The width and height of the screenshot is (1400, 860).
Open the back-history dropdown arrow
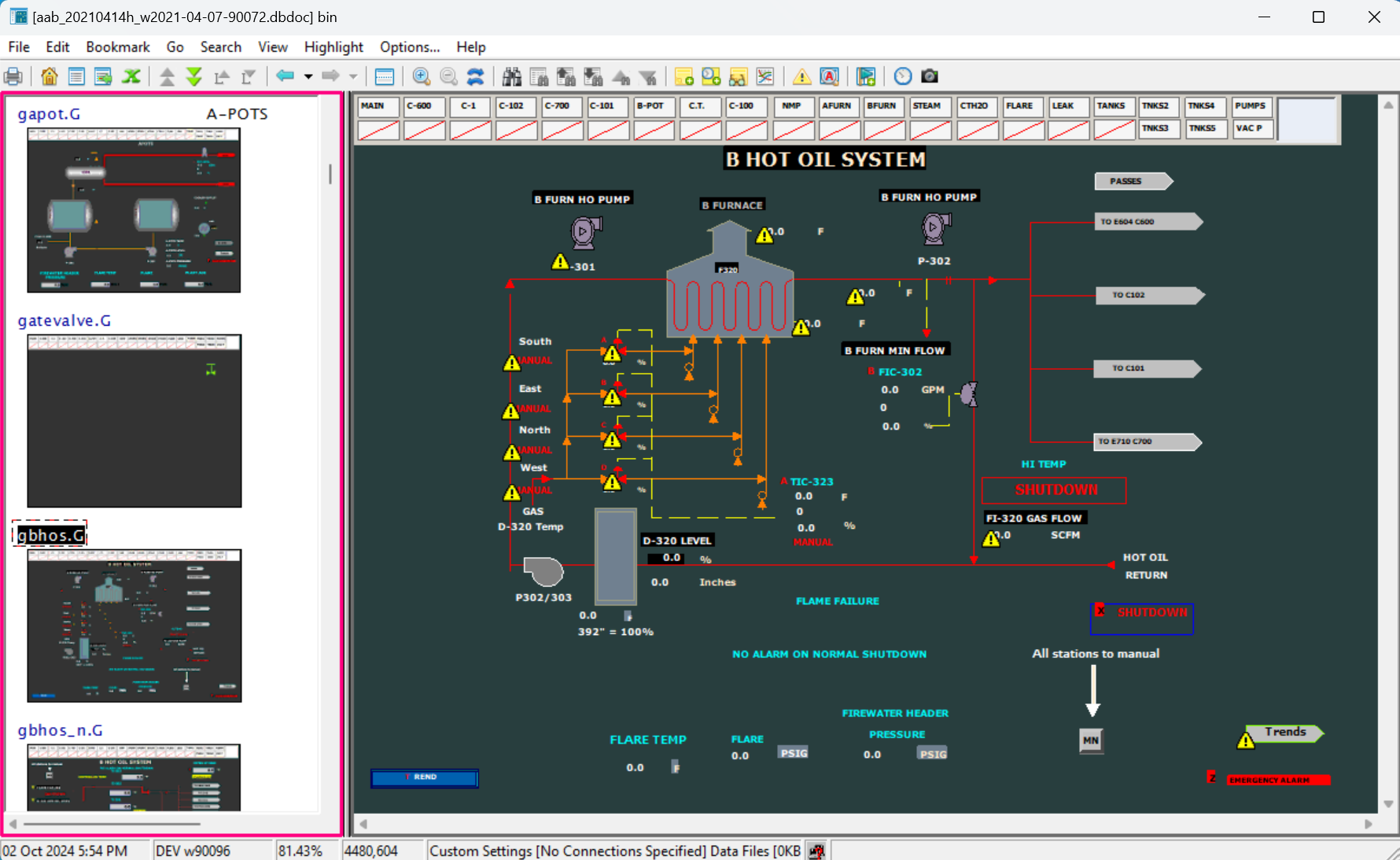pyautogui.click(x=308, y=76)
